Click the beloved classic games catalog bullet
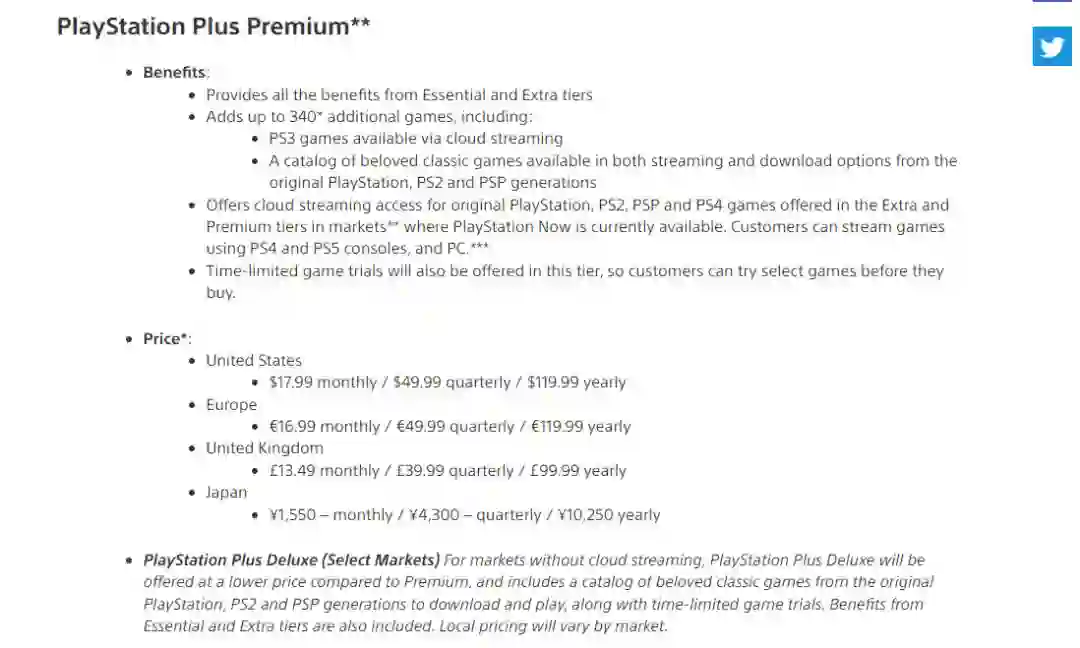The width and height of the screenshot is (1080, 648). tap(612, 161)
